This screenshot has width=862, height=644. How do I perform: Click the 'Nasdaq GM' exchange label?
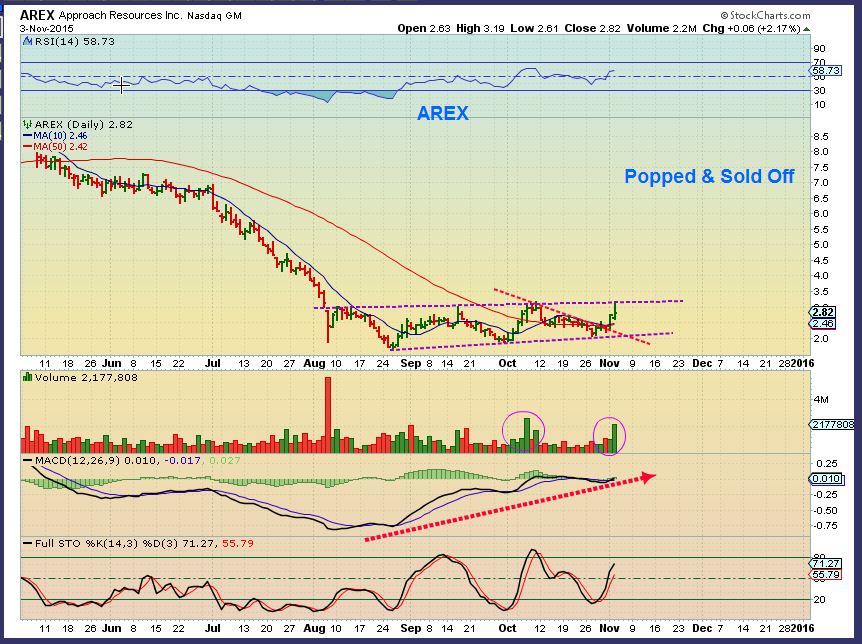click(x=214, y=16)
